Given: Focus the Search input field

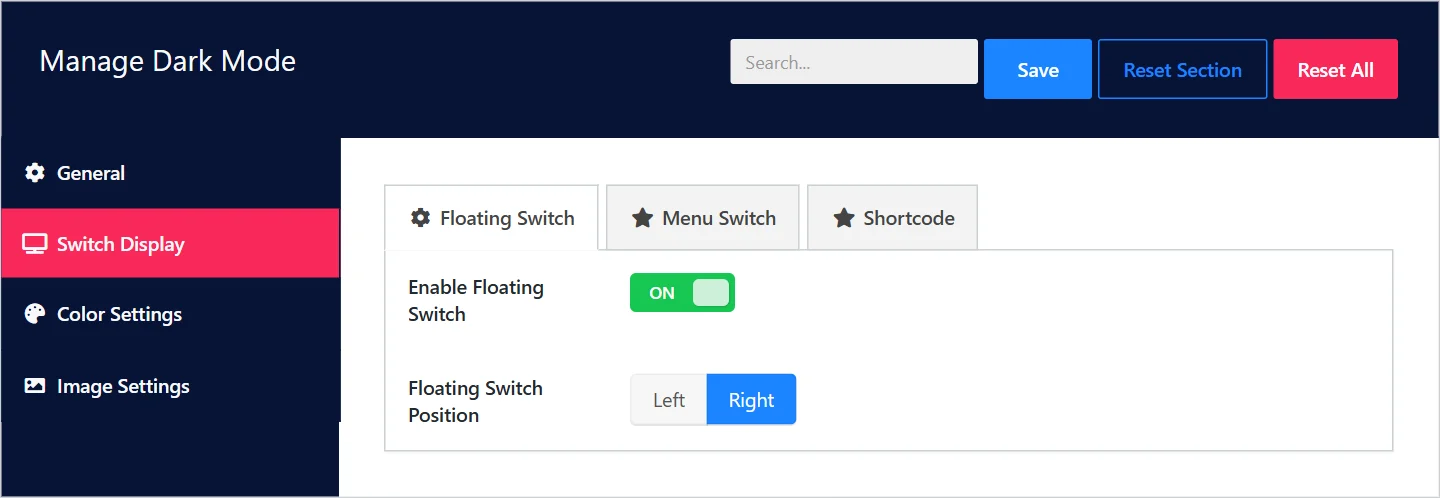Looking at the screenshot, I should coord(854,62).
